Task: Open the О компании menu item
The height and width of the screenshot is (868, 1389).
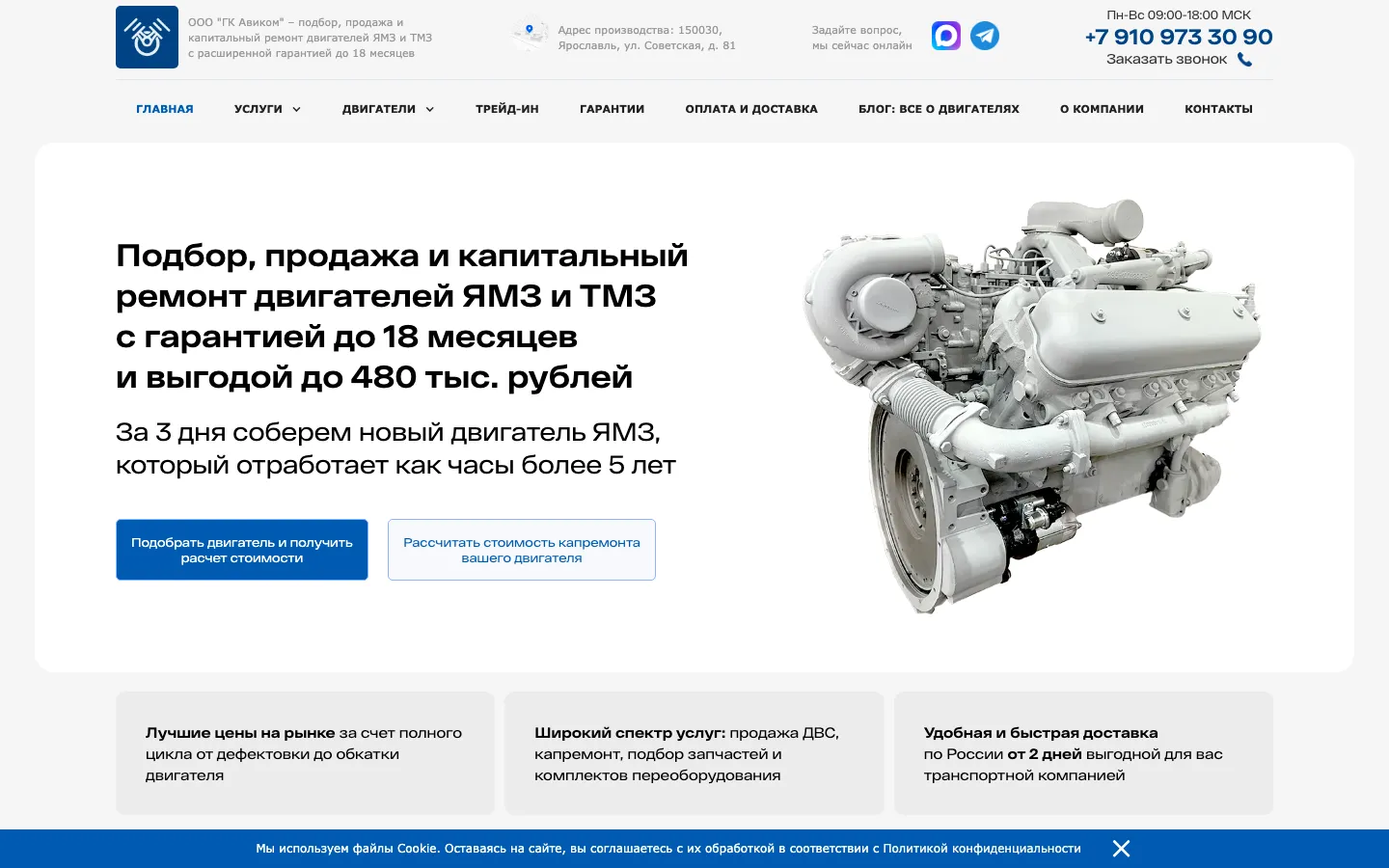Action: [1102, 109]
